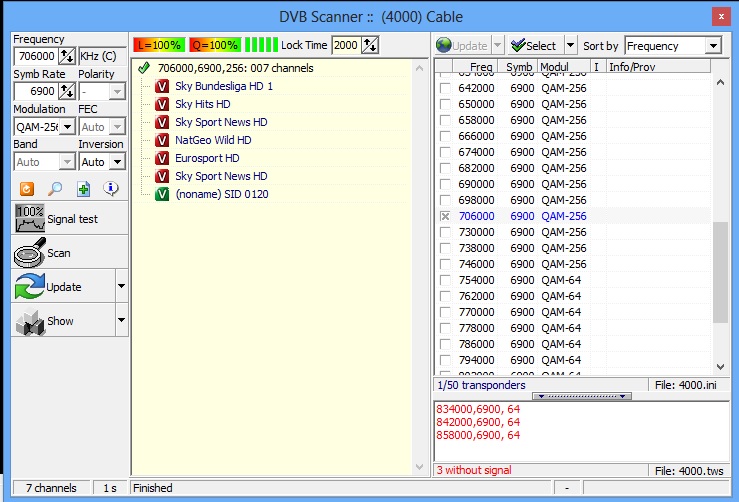Click the globe Update button in the transponder toolbar

click(x=462, y=46)
